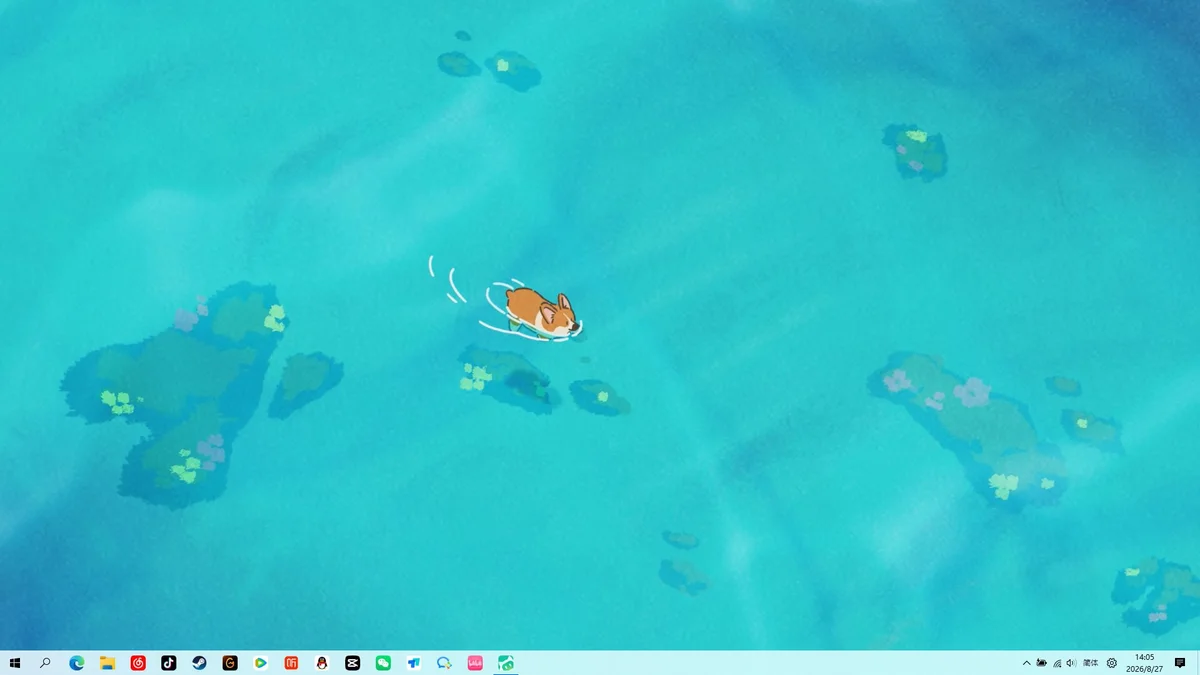Launch Microsoft Edge from taskbar
Screen dimensions: 1200x675
77,663
